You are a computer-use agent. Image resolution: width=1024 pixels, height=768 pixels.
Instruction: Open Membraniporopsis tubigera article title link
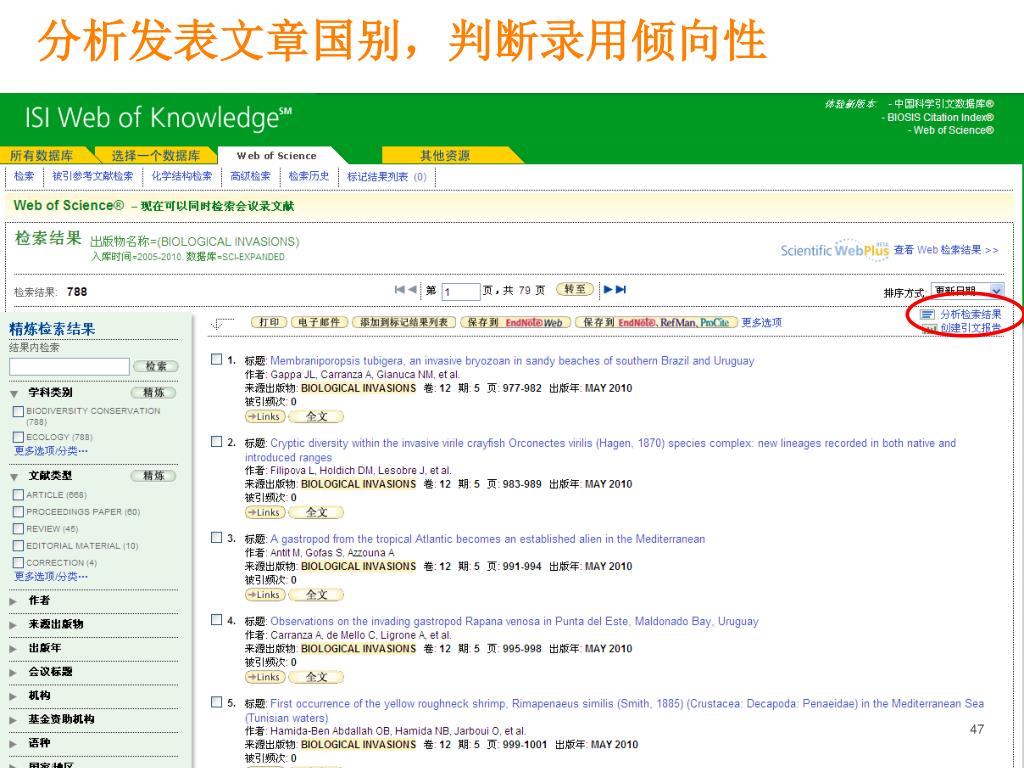coord(512,360)
